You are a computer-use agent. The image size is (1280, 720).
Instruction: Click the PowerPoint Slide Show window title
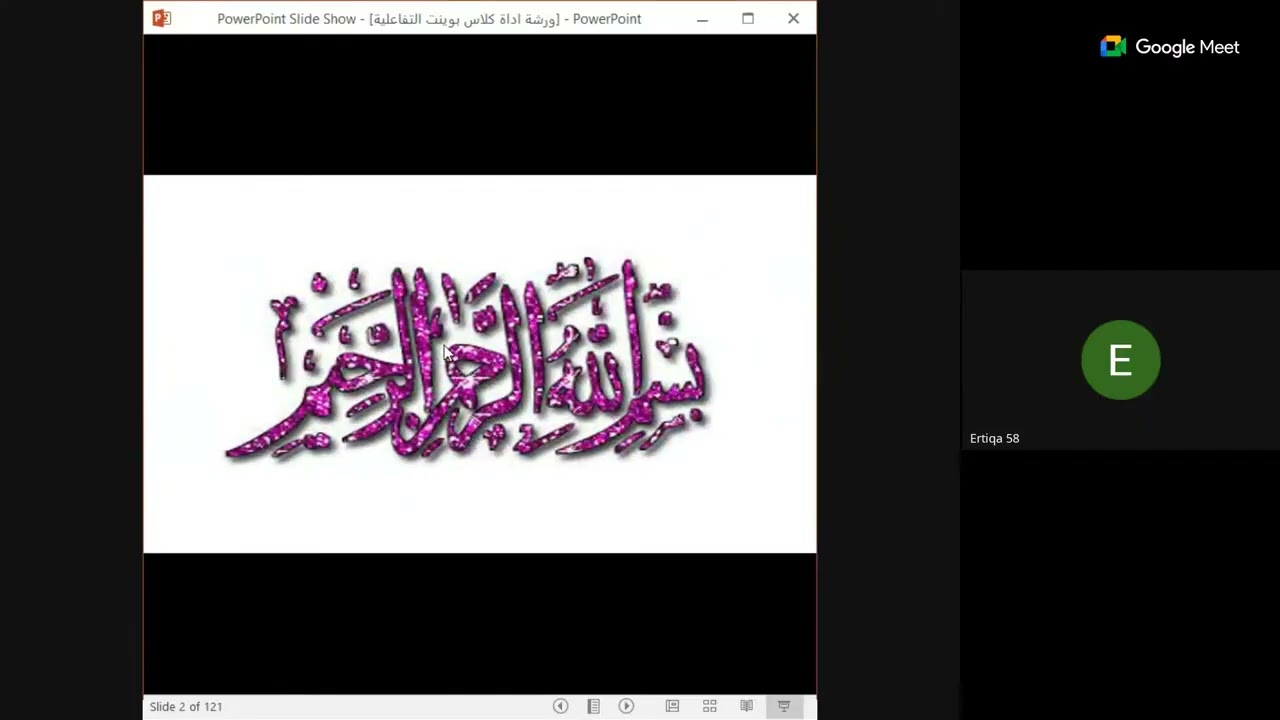click(x=429, y=19)
